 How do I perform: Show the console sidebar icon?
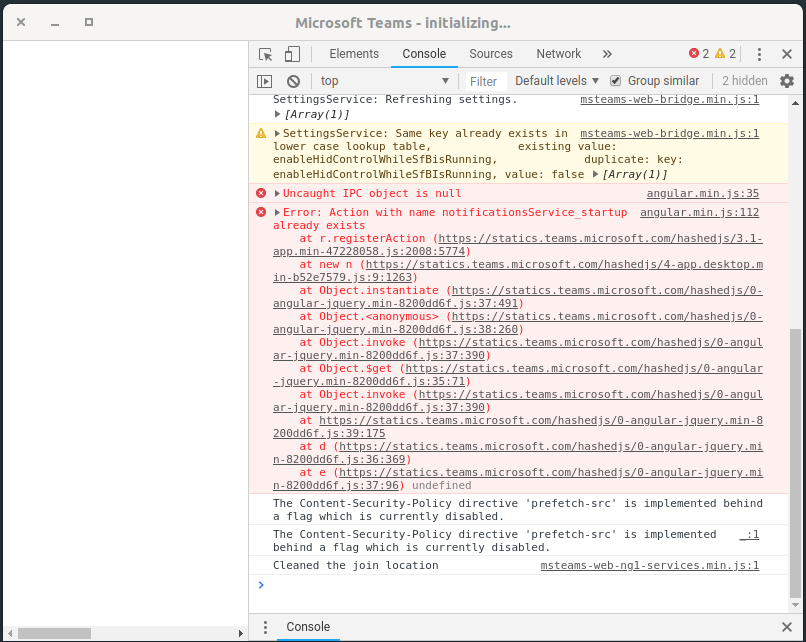coord(264,81)
